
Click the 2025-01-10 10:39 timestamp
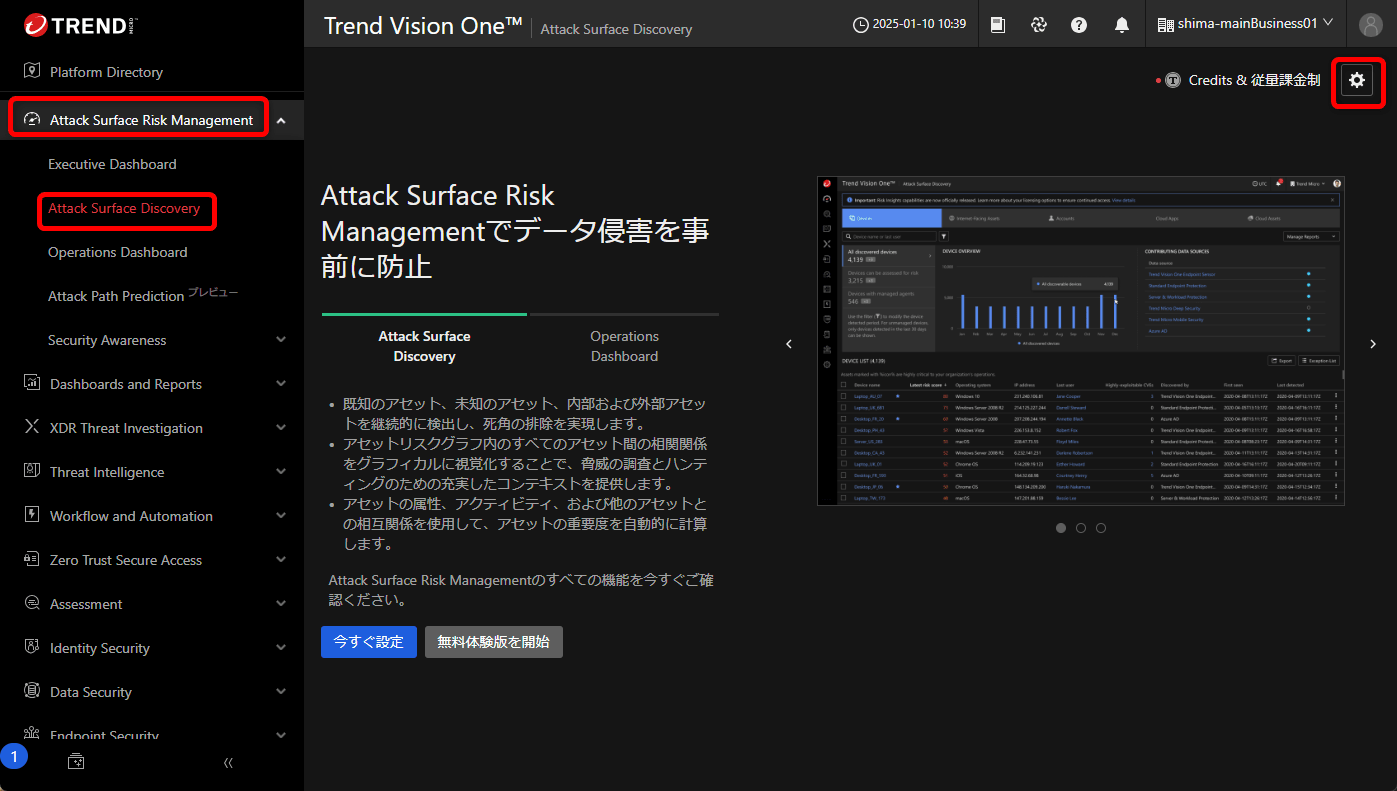tap(919, 24)
